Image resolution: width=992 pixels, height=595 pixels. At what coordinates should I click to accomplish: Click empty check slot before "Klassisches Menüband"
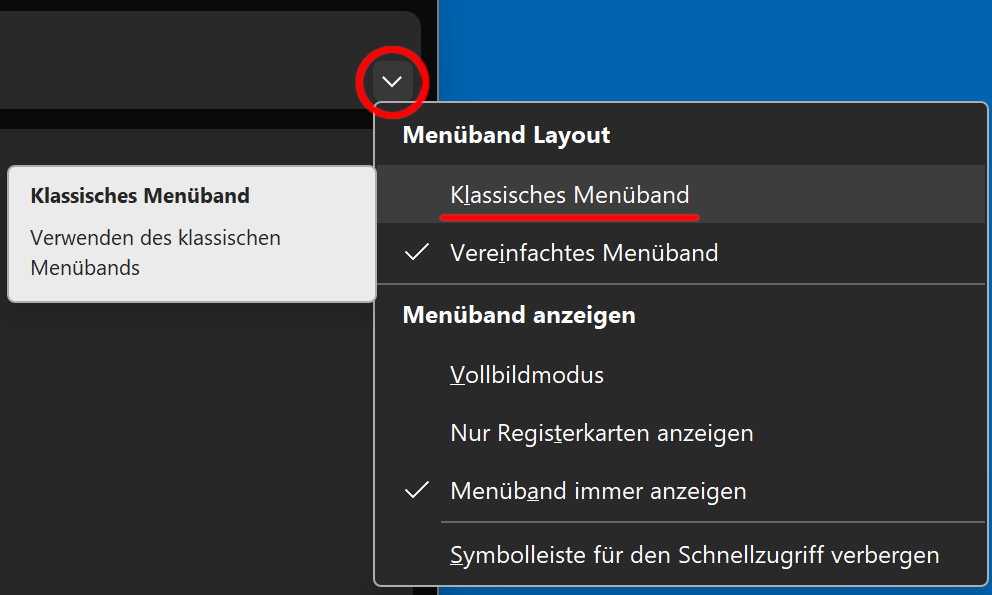(x=417, y=194)
